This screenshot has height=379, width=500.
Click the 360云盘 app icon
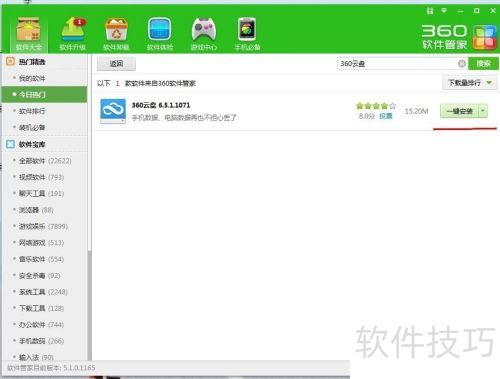click(x=113, y=111)
